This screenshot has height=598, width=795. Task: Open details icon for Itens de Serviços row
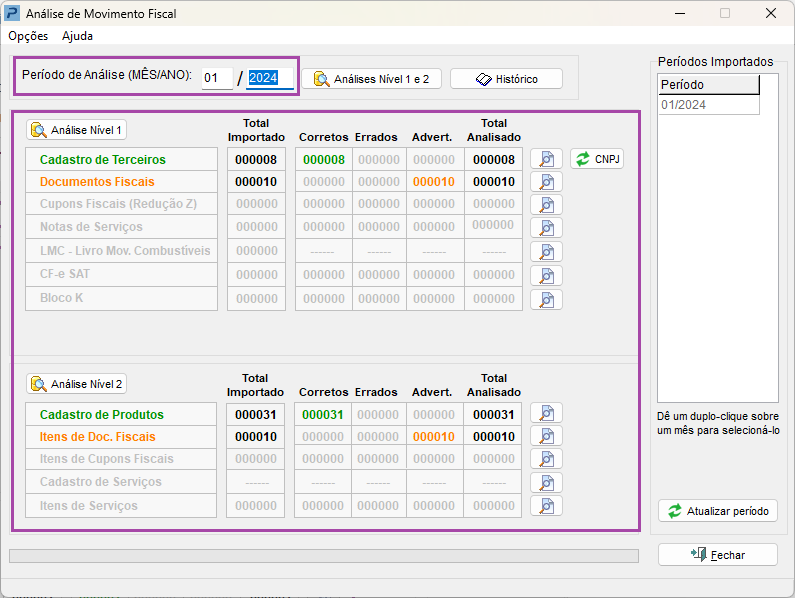pos(546,505)
